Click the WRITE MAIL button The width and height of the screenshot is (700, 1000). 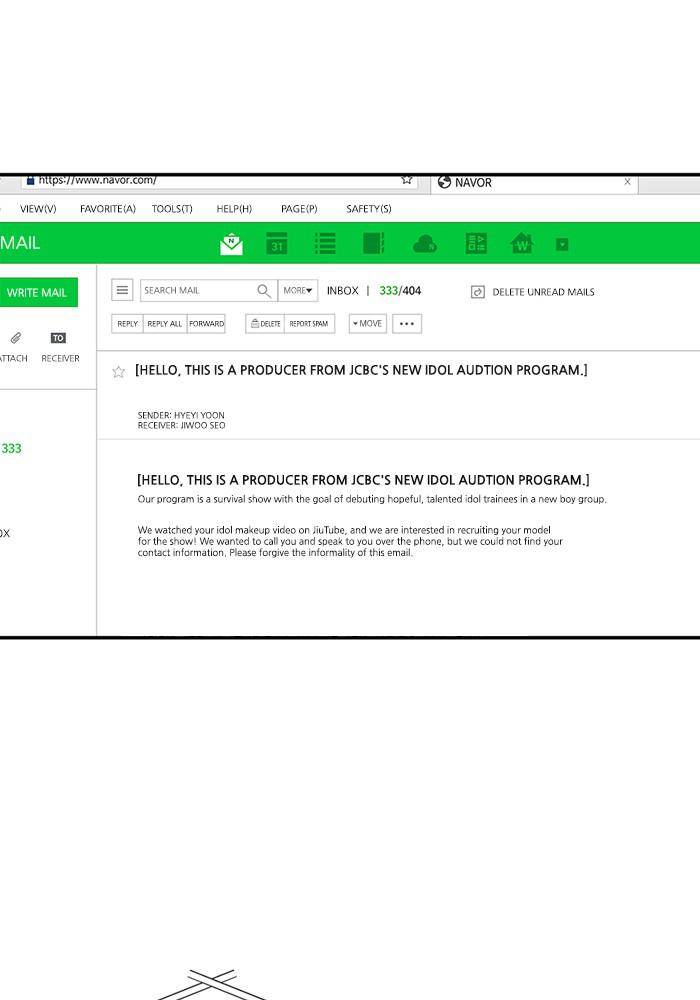(37, 292)
